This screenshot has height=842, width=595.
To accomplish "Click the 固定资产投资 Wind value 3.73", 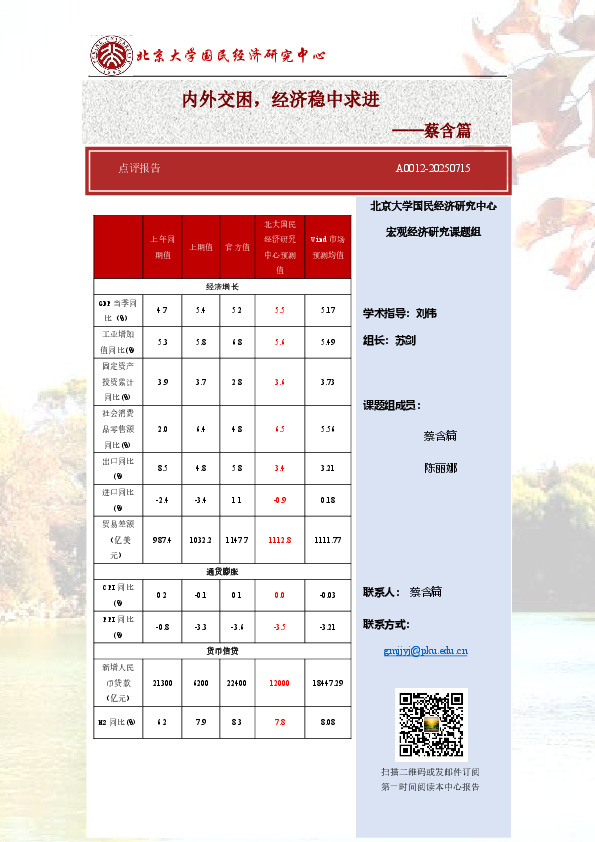I will [328, 382].
